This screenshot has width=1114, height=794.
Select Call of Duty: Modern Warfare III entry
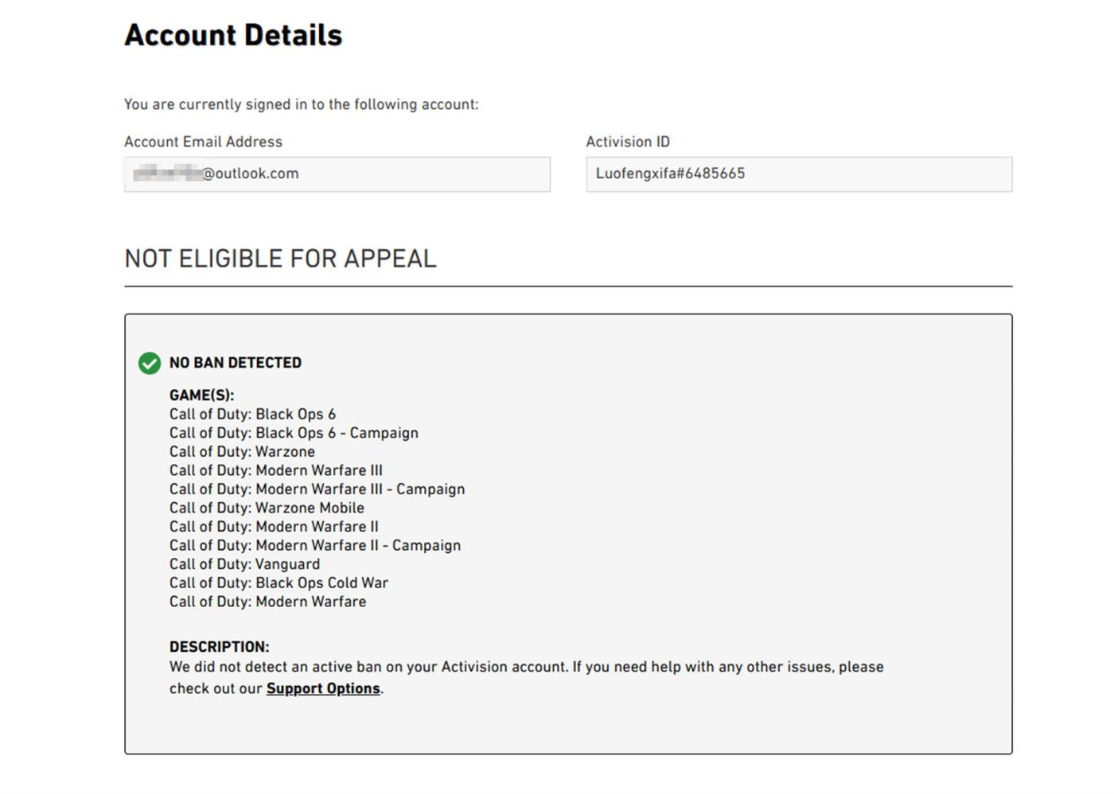pyautogui.click(x=276, y=470)
